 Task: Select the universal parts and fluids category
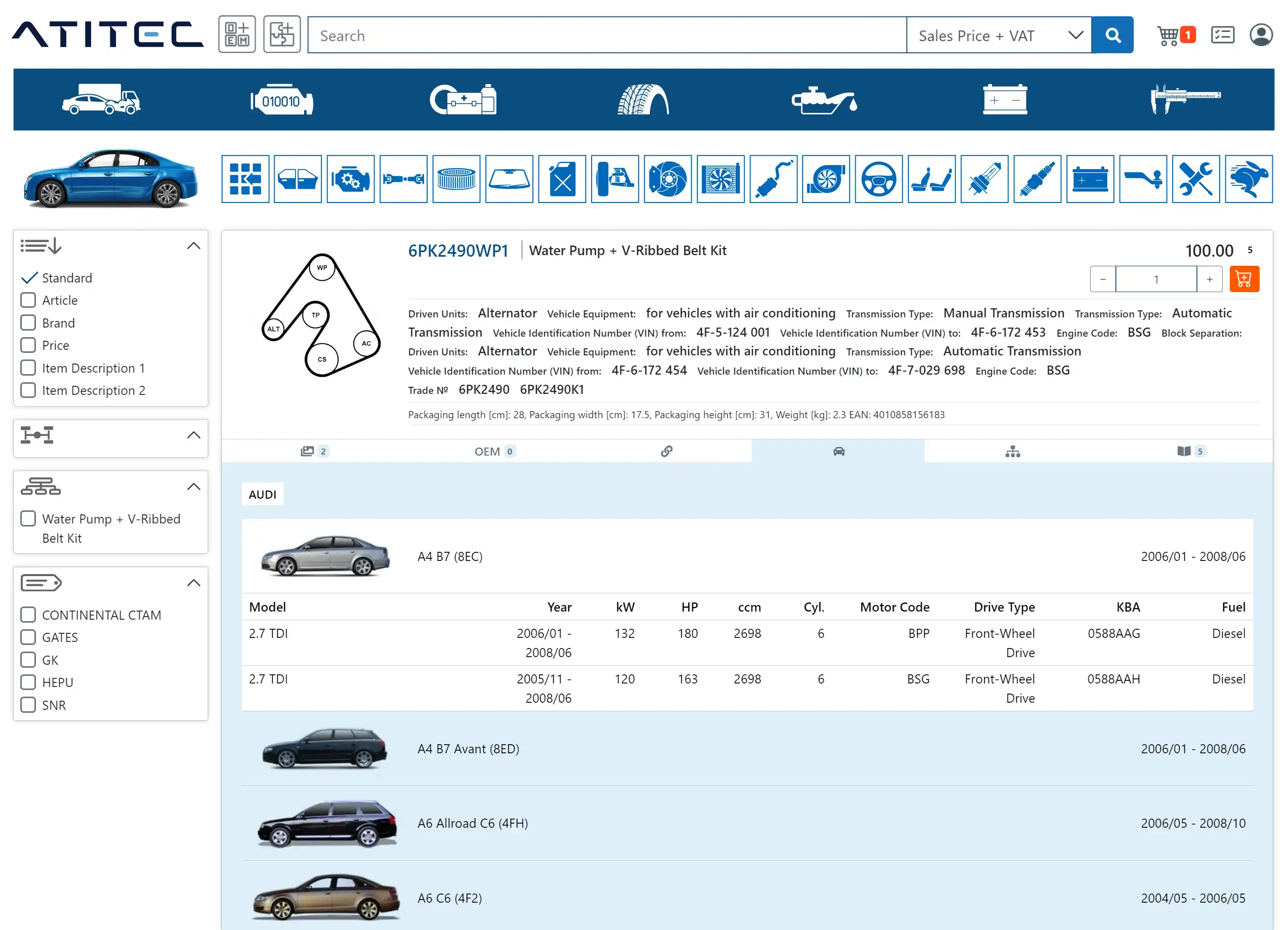point(463,99)
